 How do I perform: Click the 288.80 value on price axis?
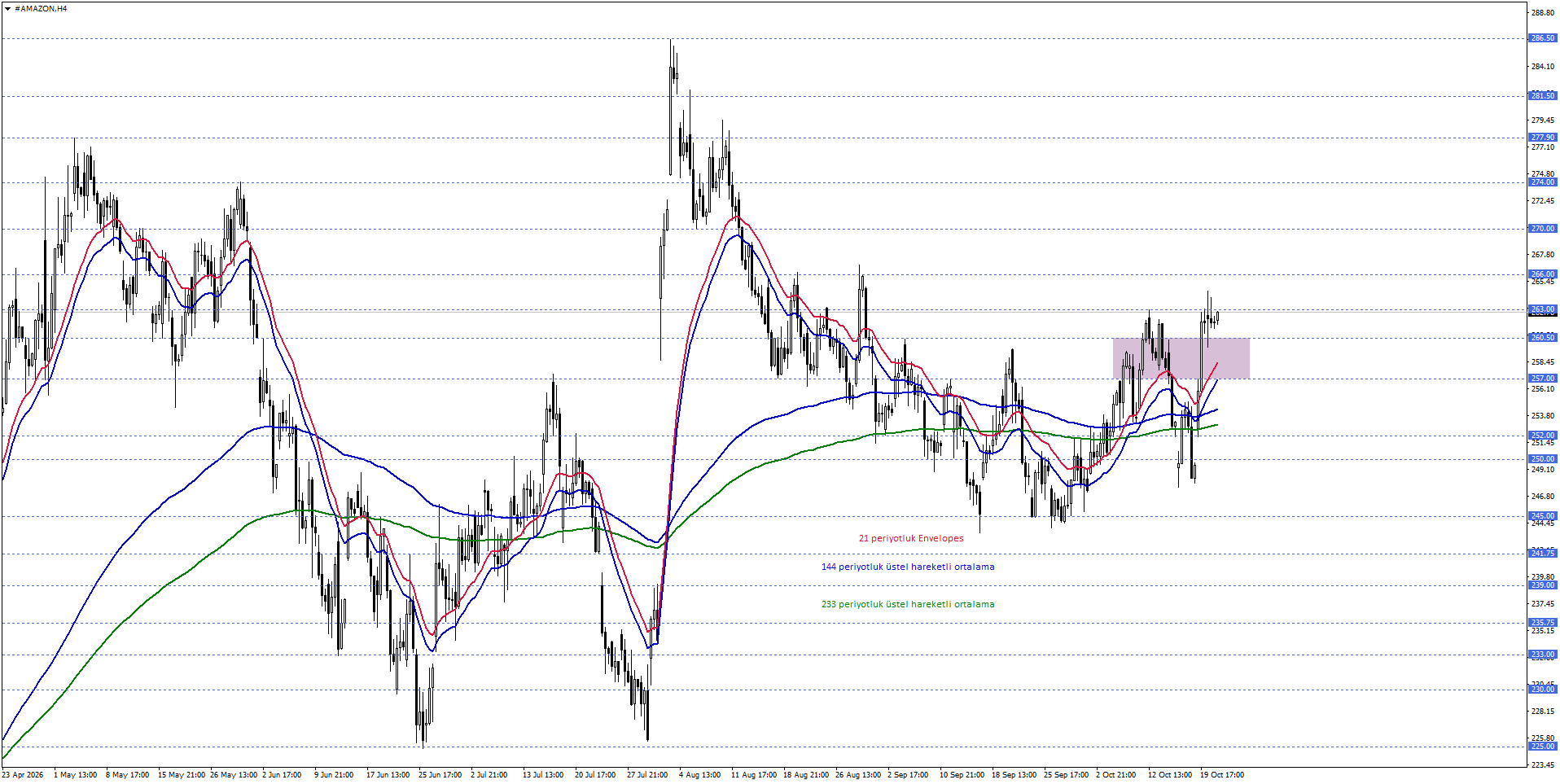point(1543,13)
